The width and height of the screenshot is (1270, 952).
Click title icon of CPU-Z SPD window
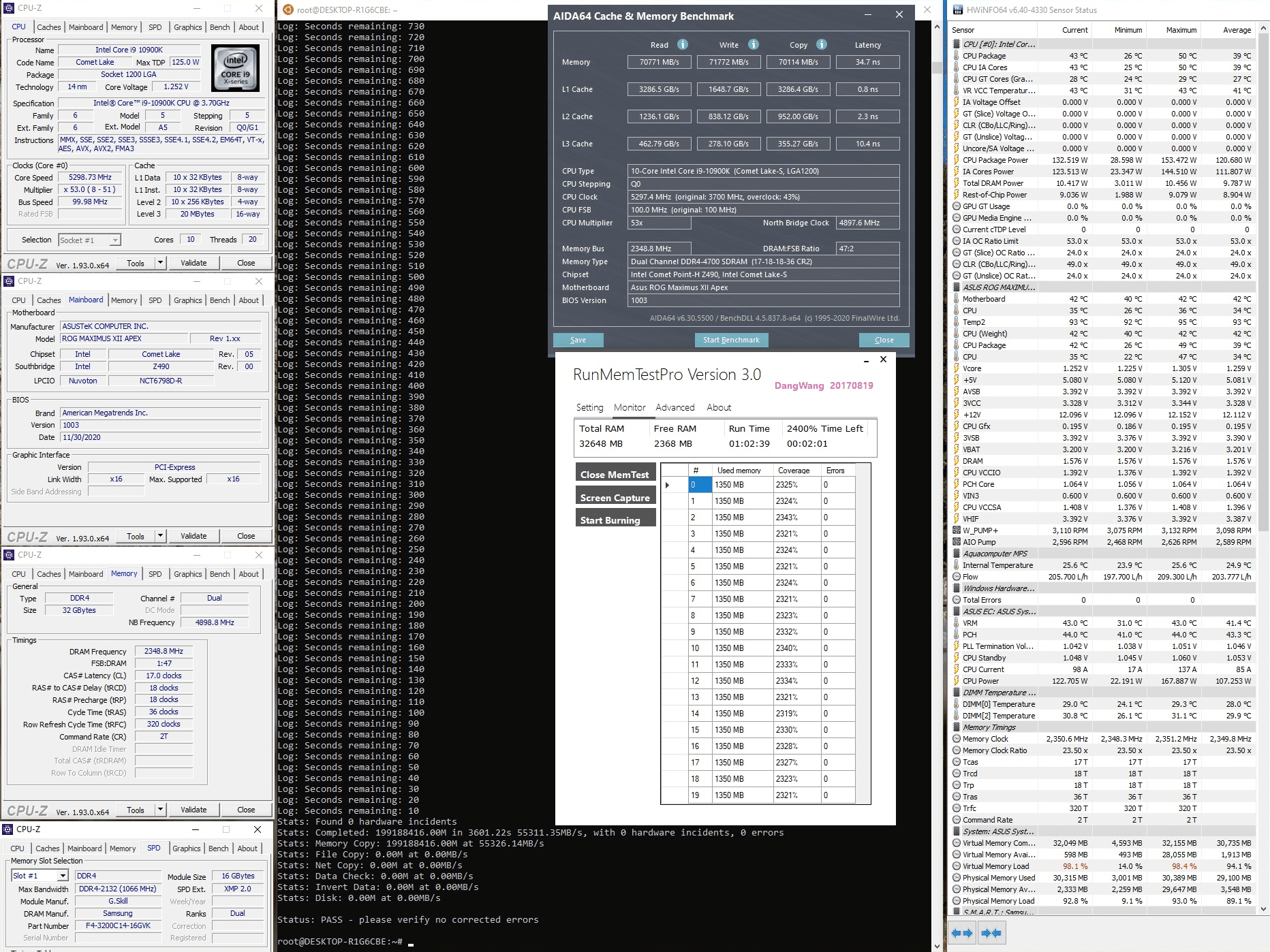(8, 829)
